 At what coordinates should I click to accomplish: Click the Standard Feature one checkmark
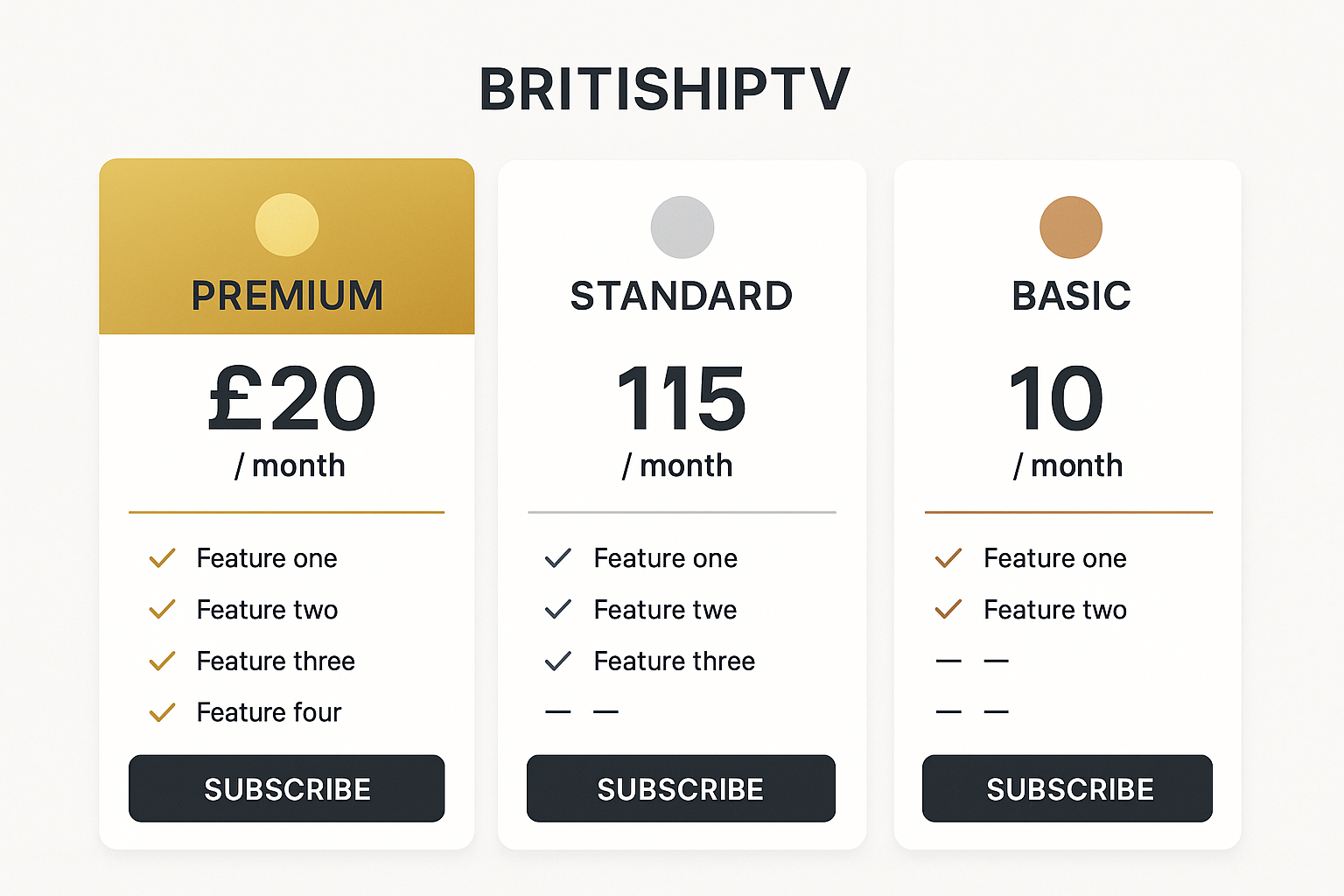pos(558,558)
